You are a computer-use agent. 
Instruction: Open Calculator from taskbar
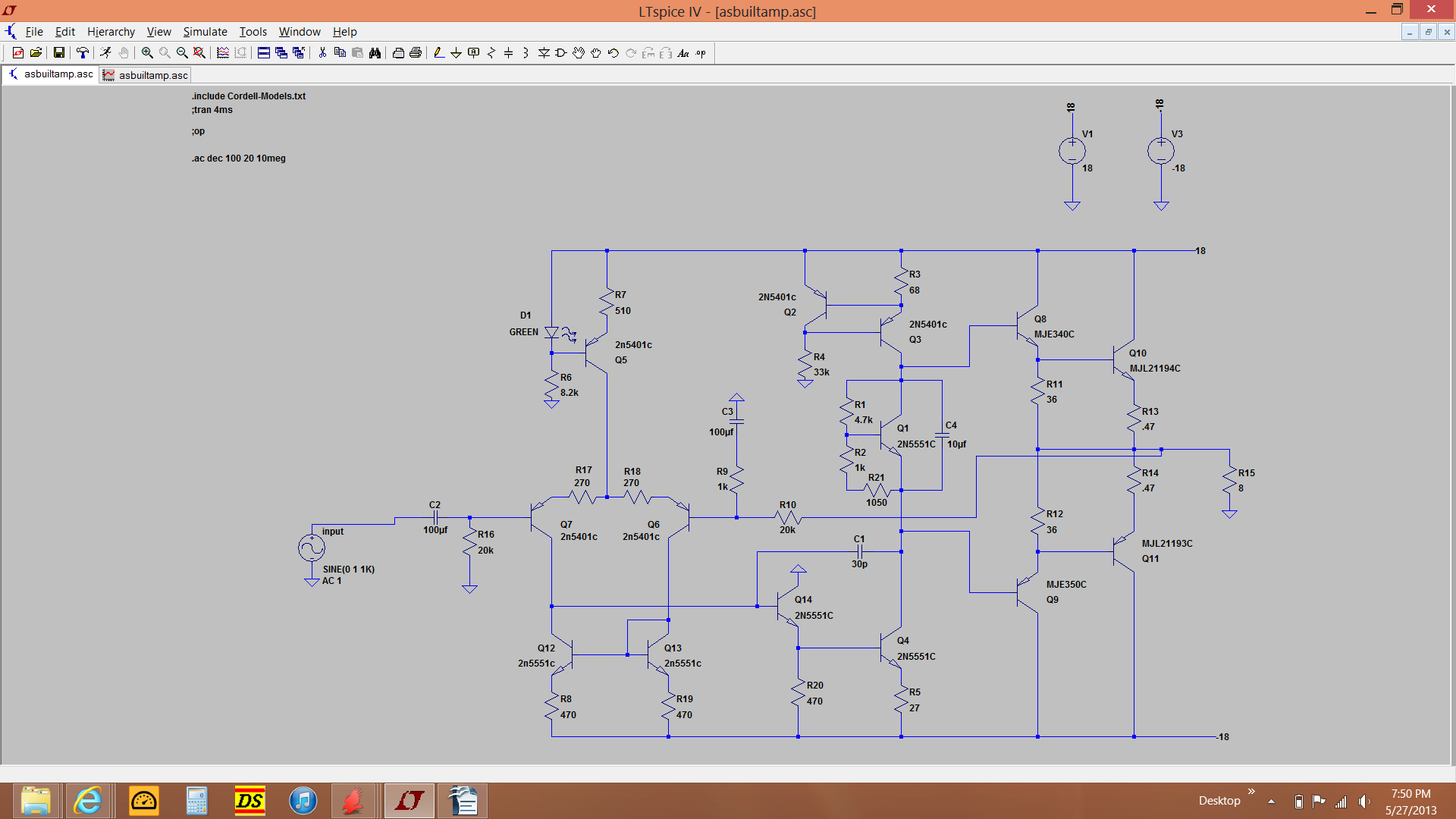(x=196, y=801)
